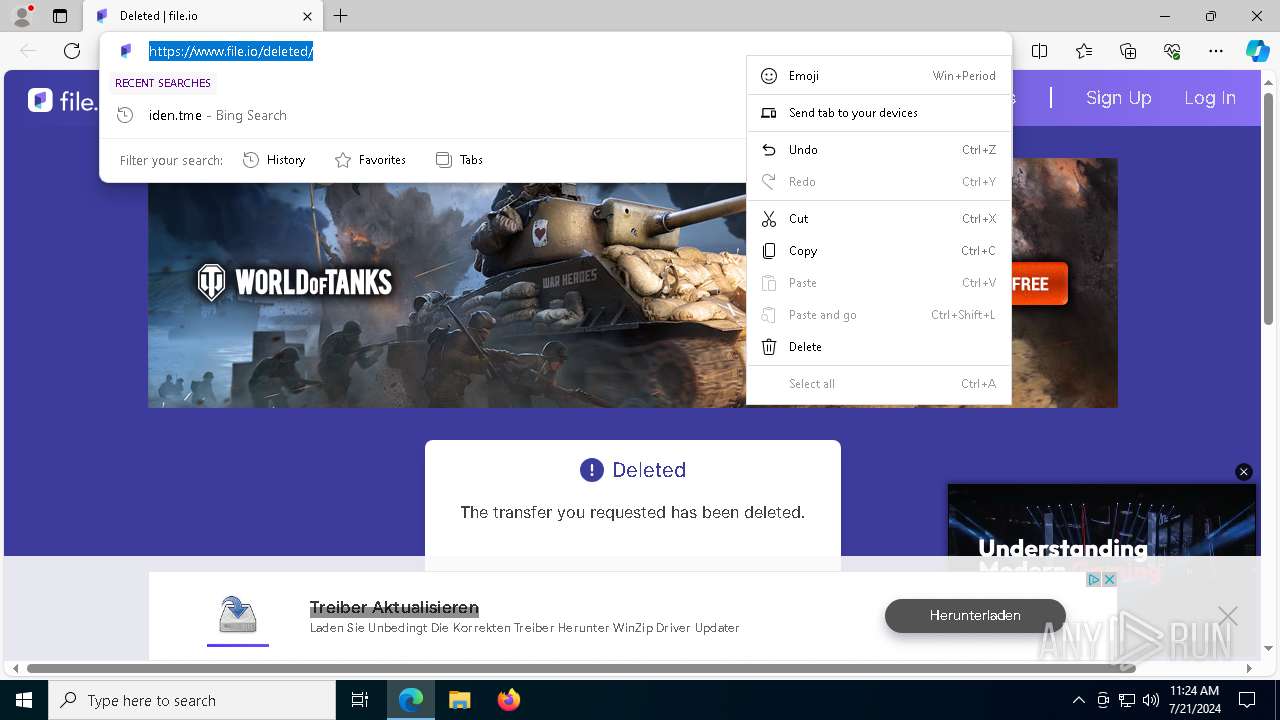Select Cut in the context menu

click(879, 219)
